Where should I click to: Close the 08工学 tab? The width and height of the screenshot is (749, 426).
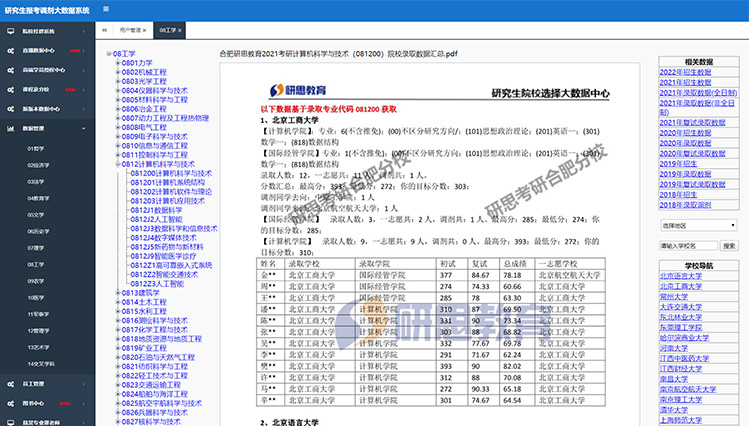pos(180,31)
